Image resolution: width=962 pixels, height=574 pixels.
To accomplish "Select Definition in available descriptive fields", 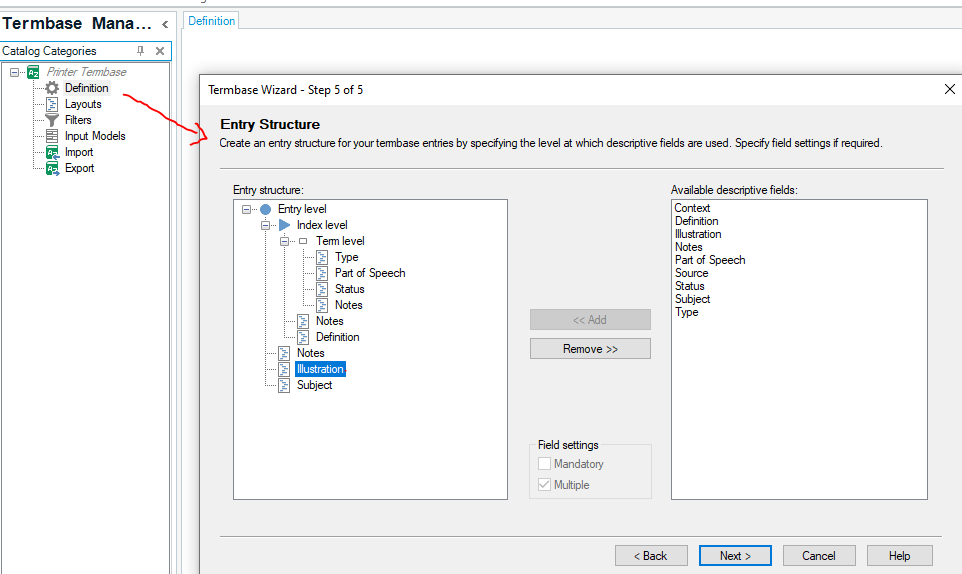I will [696, 221].
